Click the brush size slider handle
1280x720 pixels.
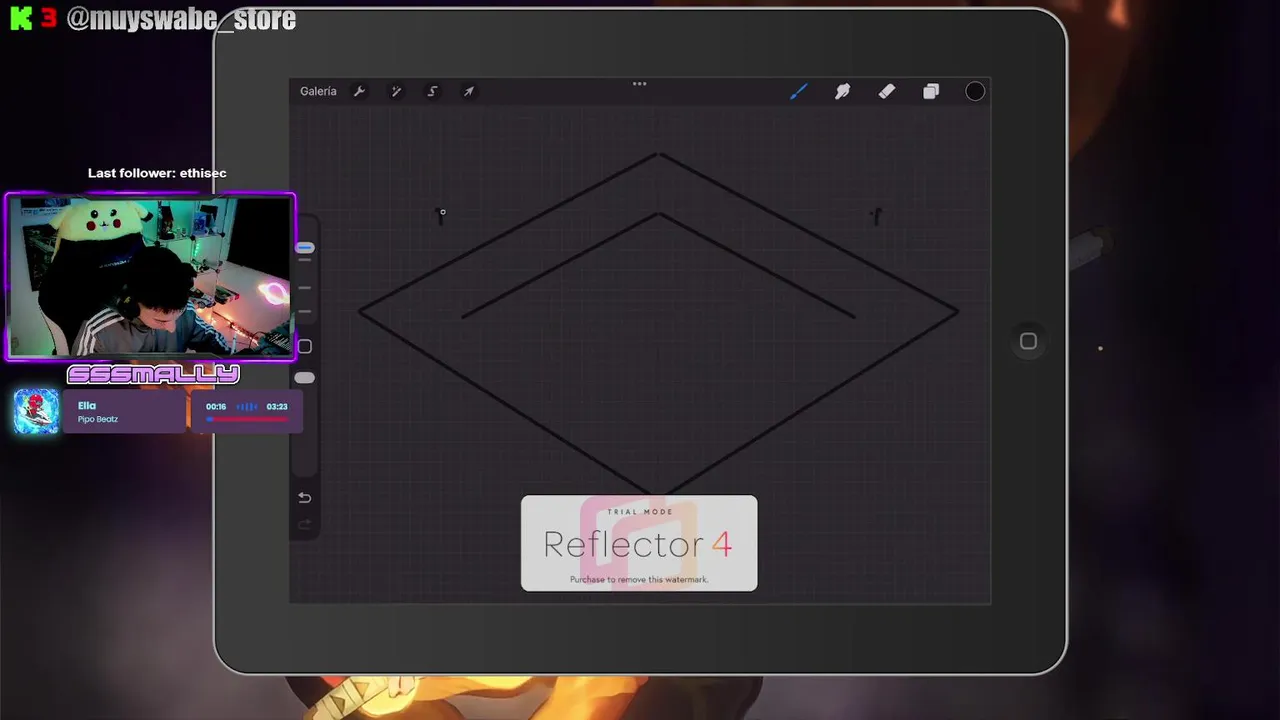(305, 248)
